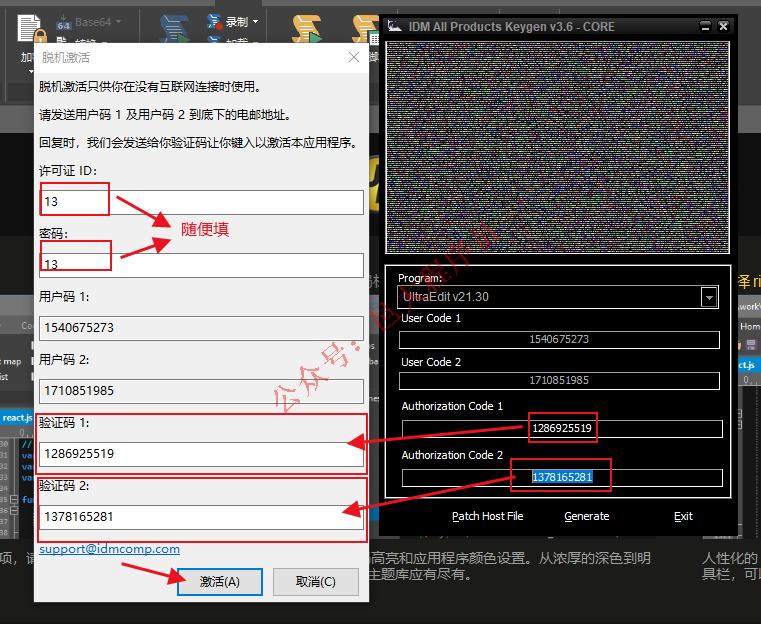Click the file tab ending in 'ct.js' behind the keygen
The image size is (761, 624).
pos(747,365)
